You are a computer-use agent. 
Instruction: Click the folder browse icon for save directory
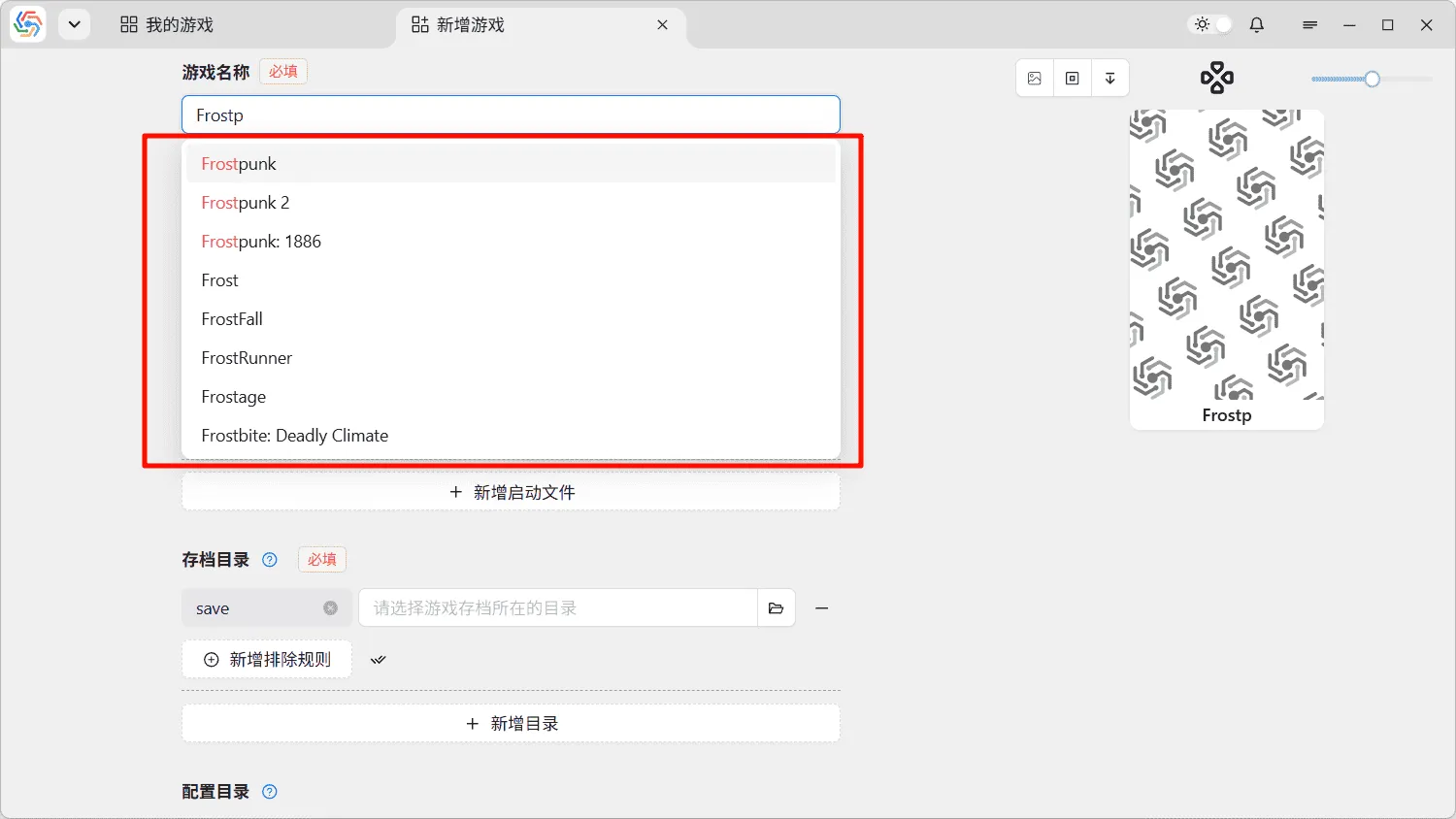click(x=776, y=608)
